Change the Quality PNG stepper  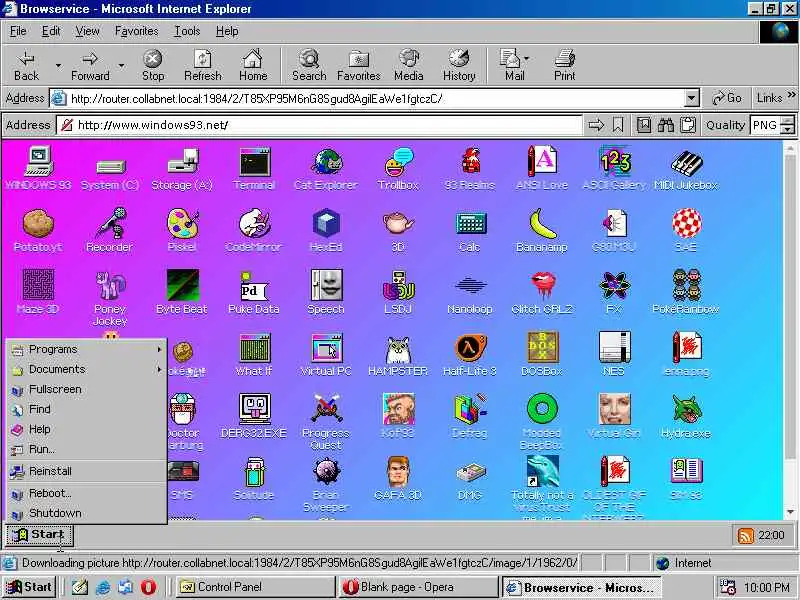pyautogui.click(x=788, y=125)
